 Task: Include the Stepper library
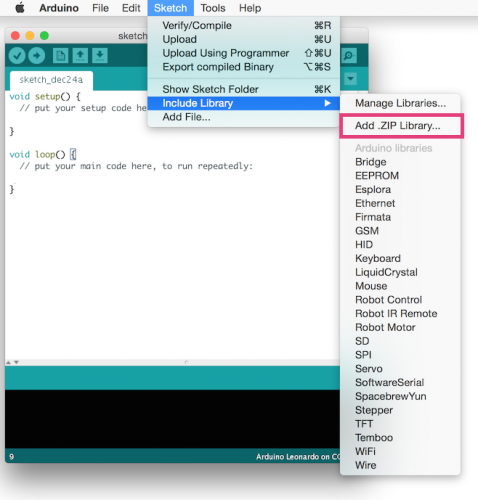pyautogui.click(x=400, y=410)
